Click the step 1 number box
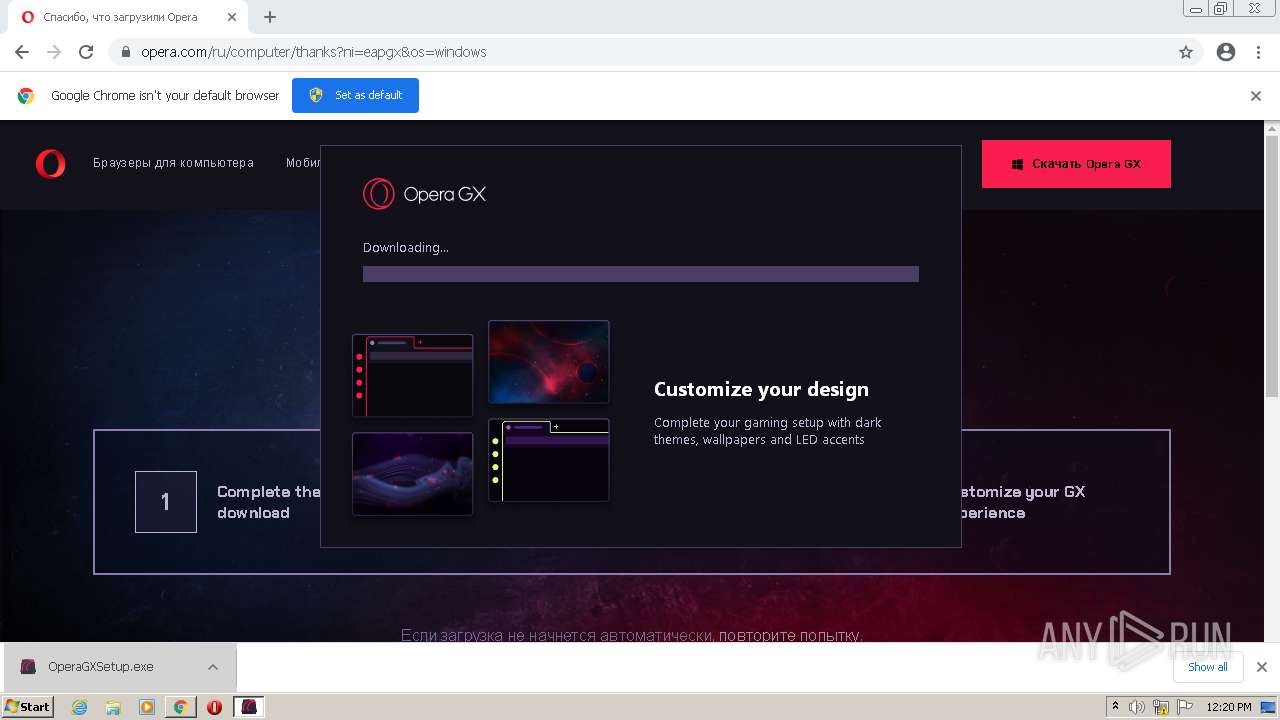The image size is (1280, 720). pyautogui.click(x=166, y=502)
